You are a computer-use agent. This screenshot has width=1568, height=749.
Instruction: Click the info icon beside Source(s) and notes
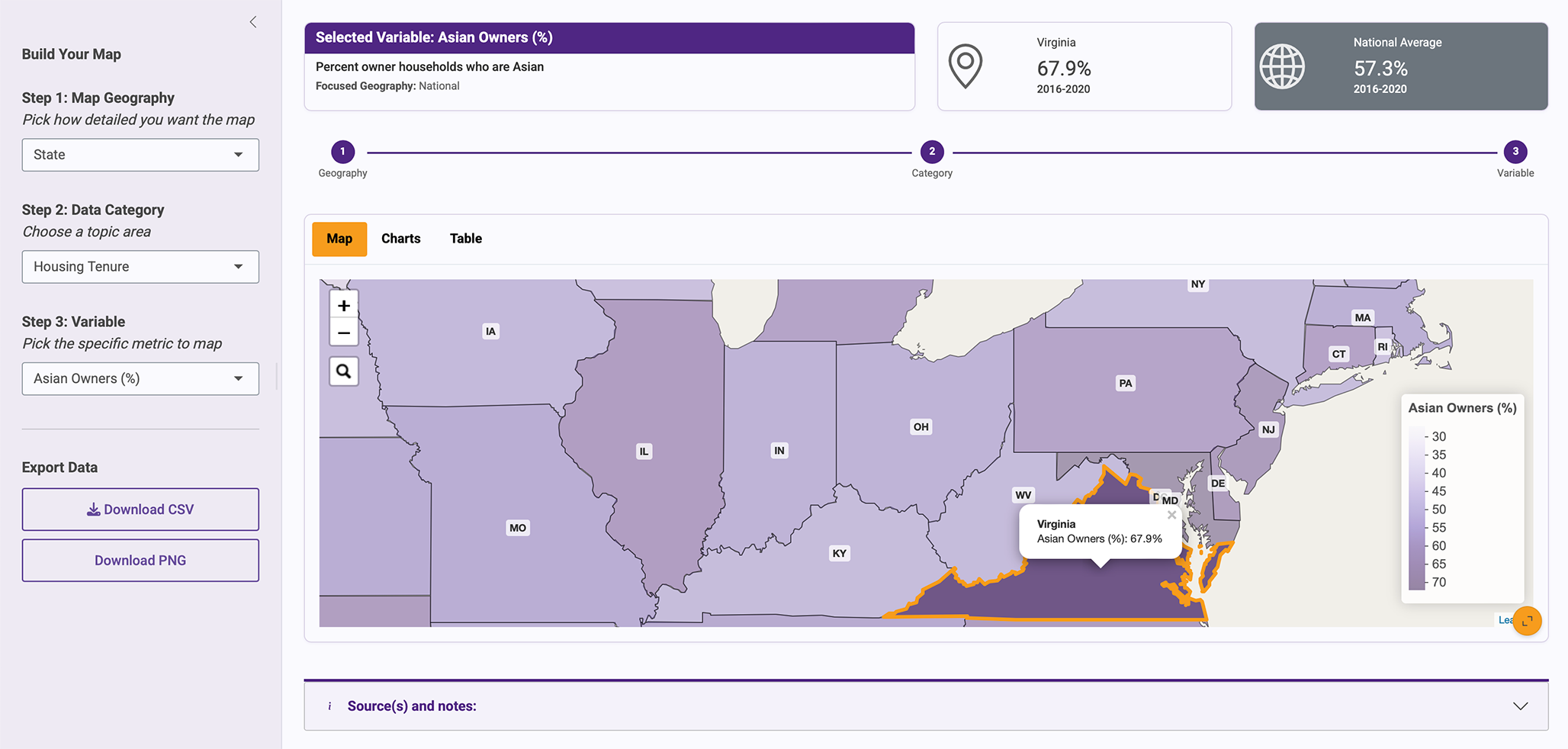click(329, 706)
